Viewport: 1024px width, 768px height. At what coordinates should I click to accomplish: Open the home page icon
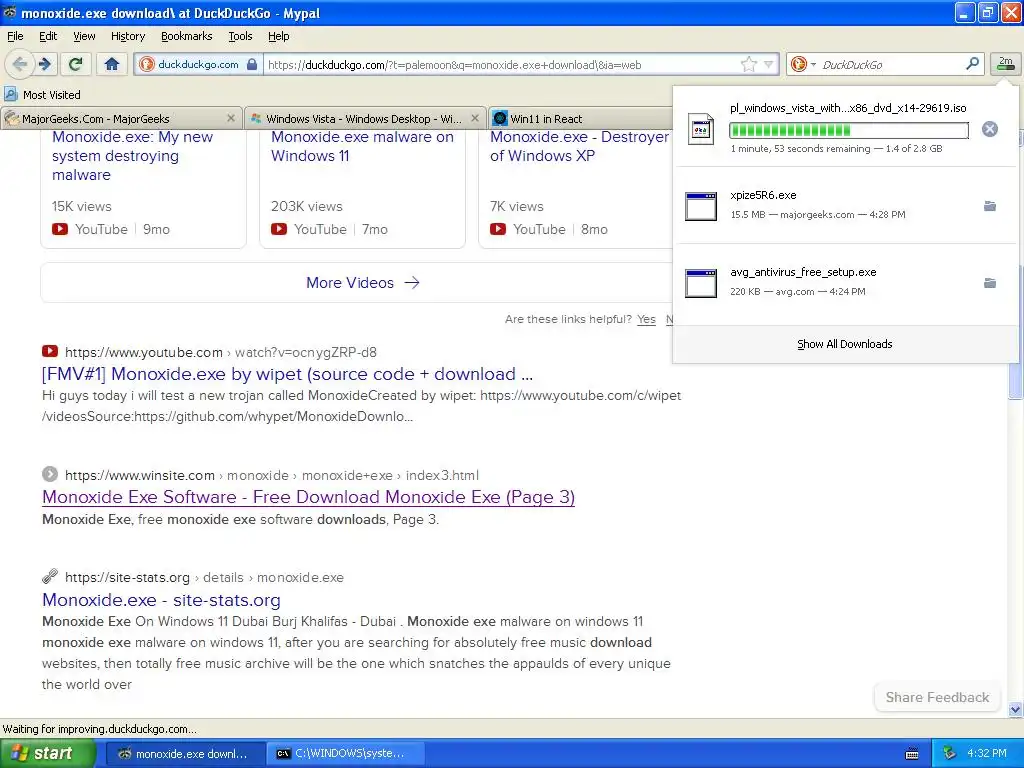[112, 64]
